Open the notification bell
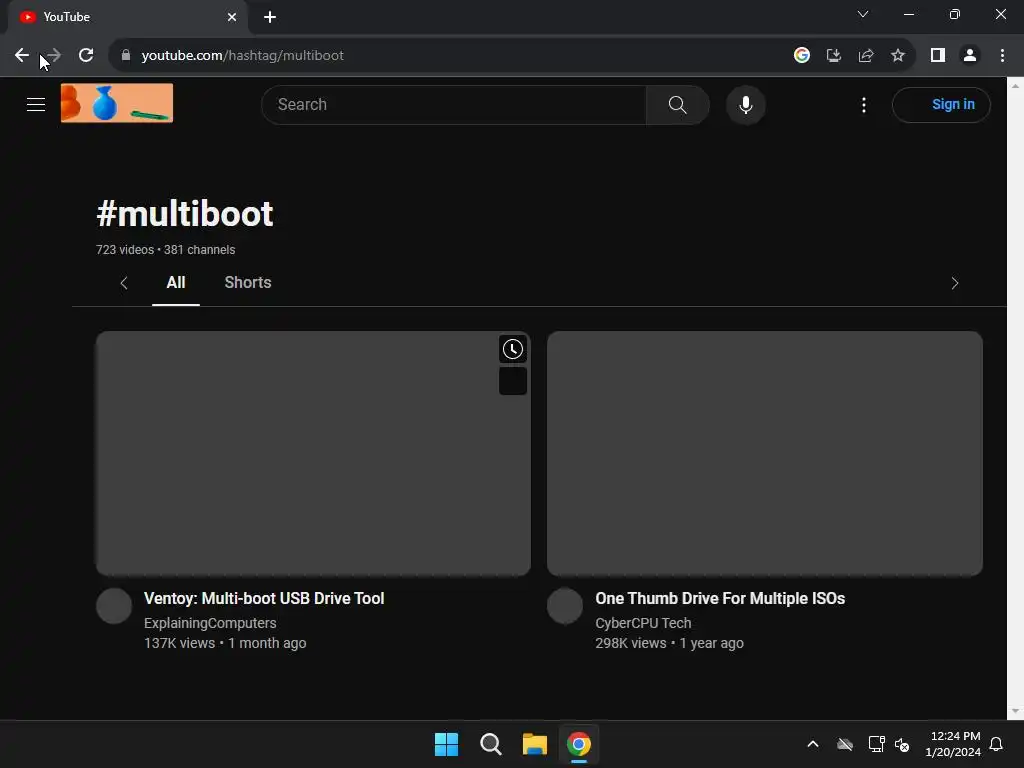 (997, 744)
